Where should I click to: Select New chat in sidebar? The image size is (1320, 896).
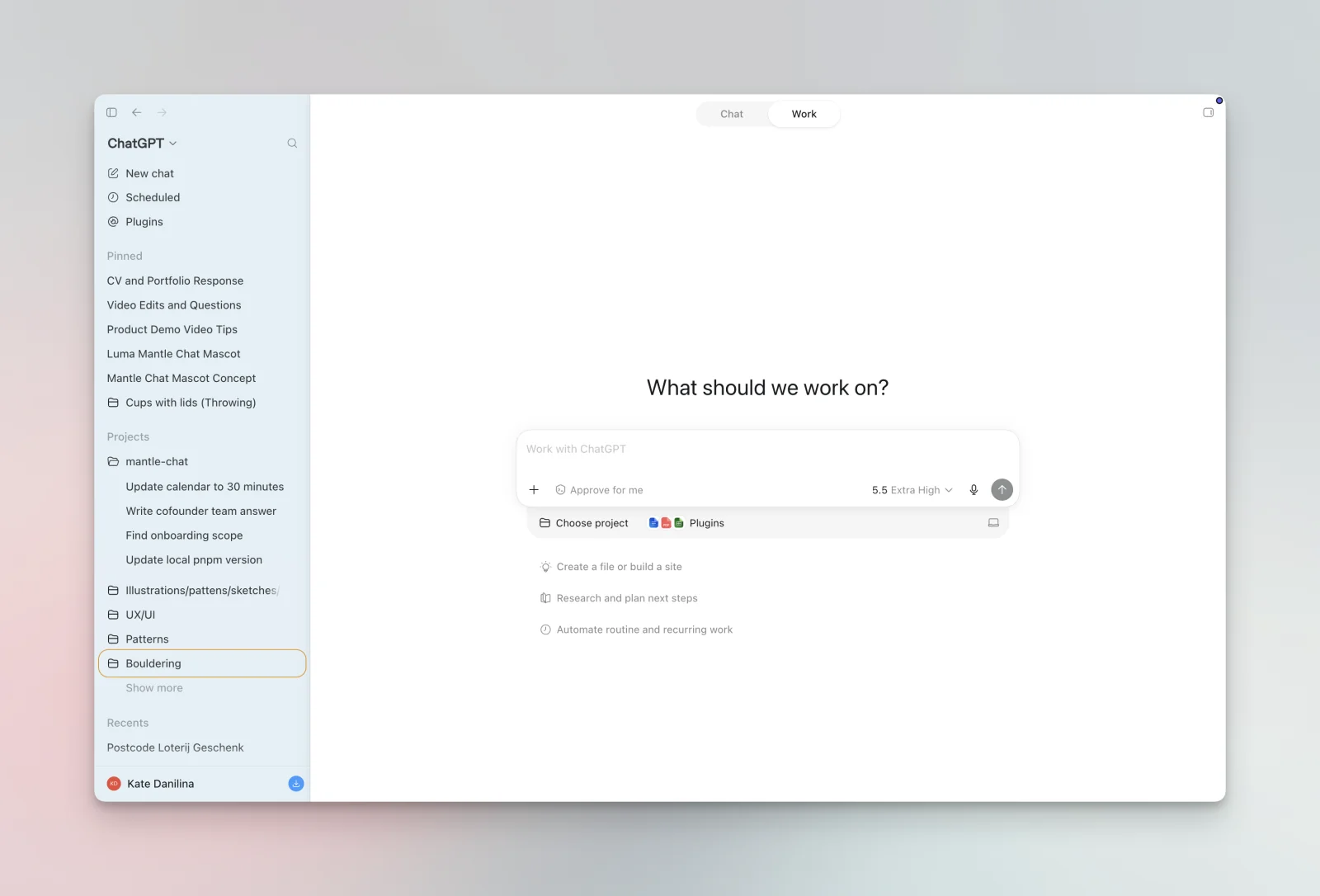[202, 173]
